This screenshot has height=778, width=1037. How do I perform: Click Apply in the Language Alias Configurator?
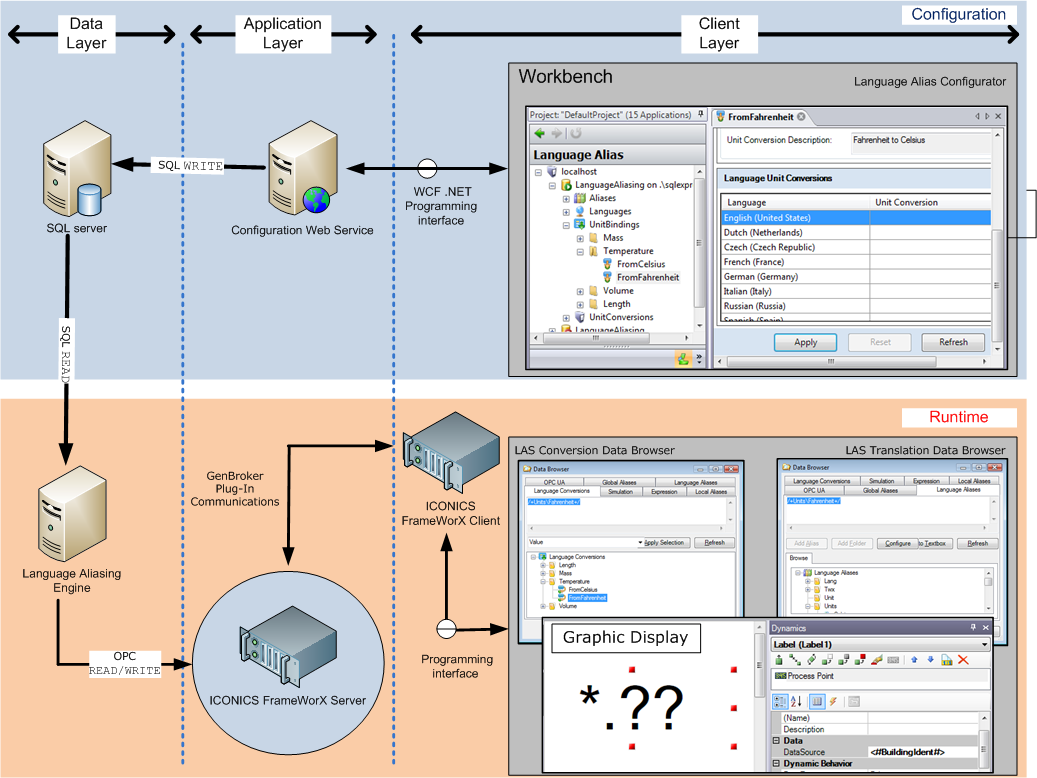[x=805, y=342]
